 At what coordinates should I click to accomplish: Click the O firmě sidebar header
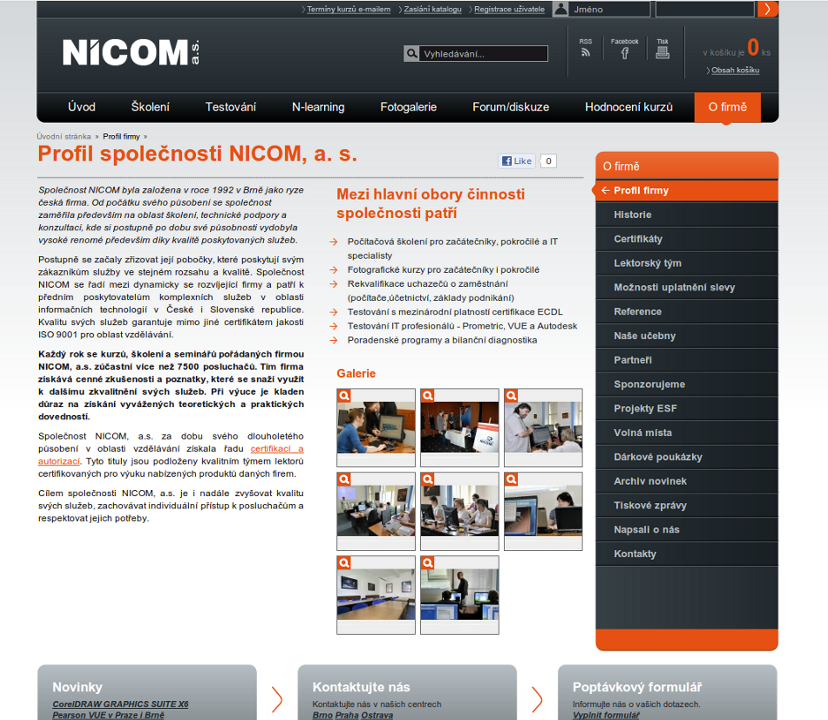coord(686,166)
